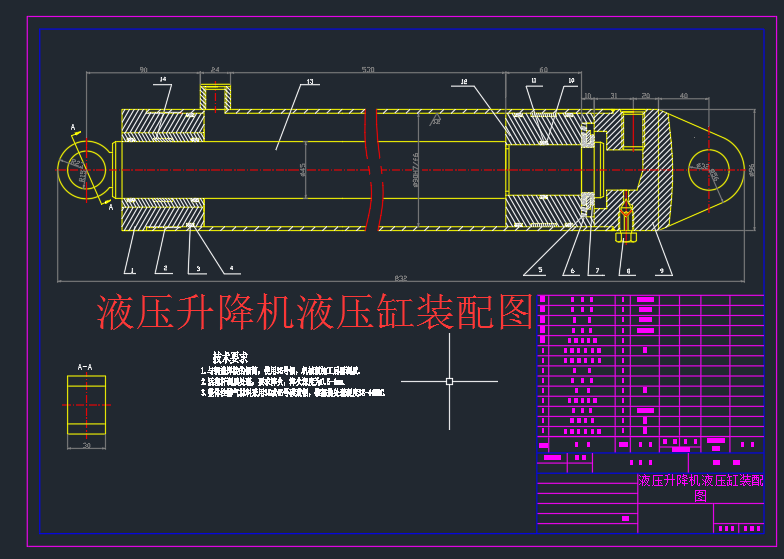
Task: Select part balloon number 3
Action: (x=198, y=269)
